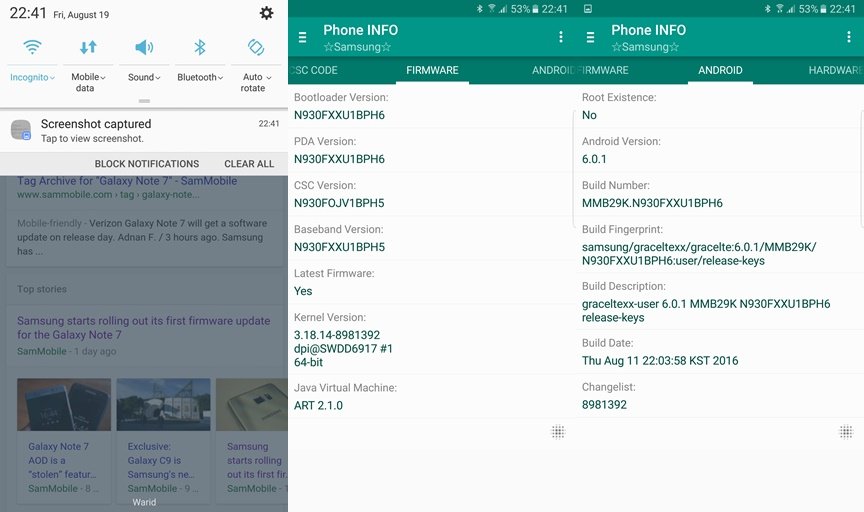Switch to HARDWARE tab
864x512 pixels.
click(x=835, y=70)
